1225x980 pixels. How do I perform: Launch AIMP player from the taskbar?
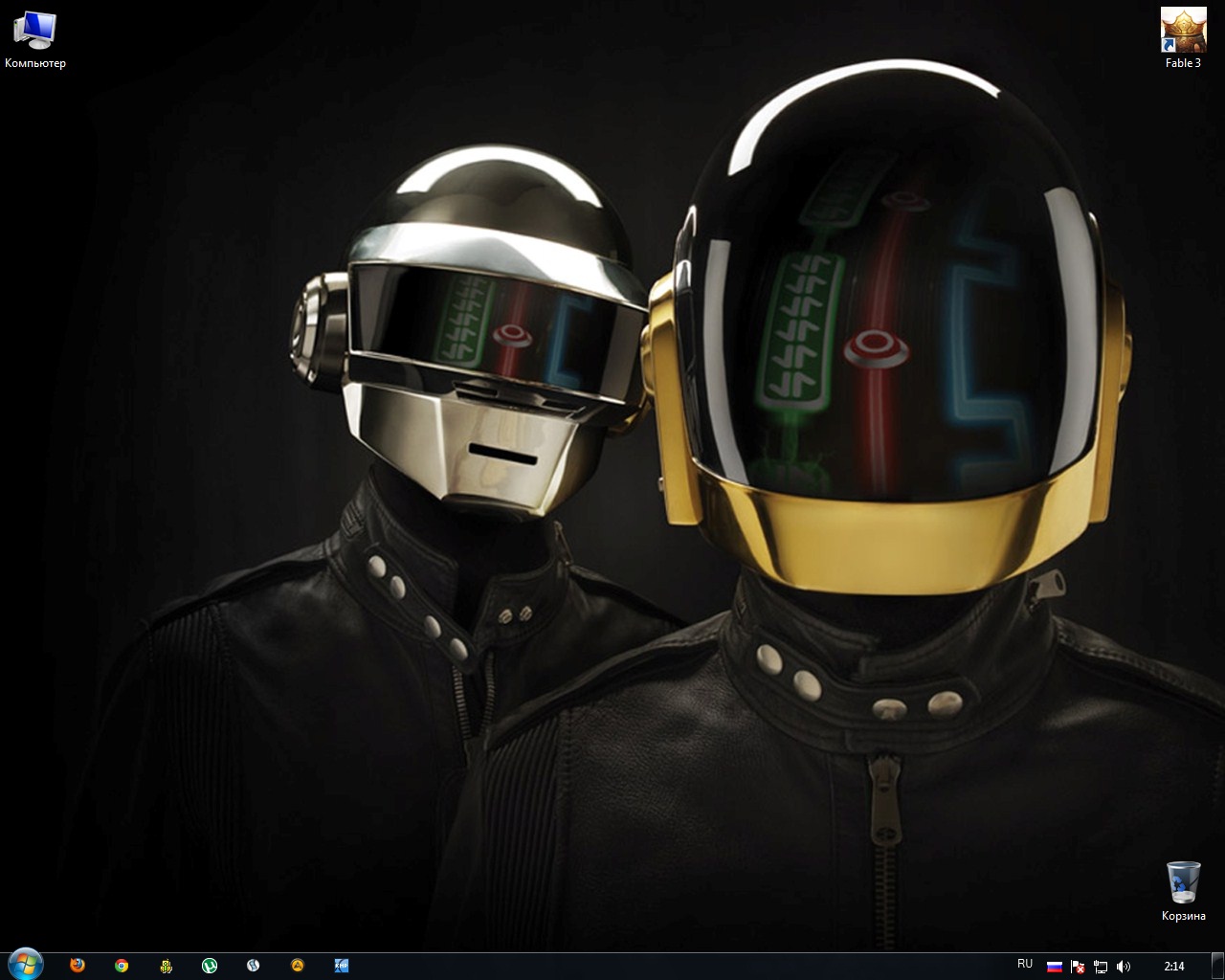click(298, 966)
